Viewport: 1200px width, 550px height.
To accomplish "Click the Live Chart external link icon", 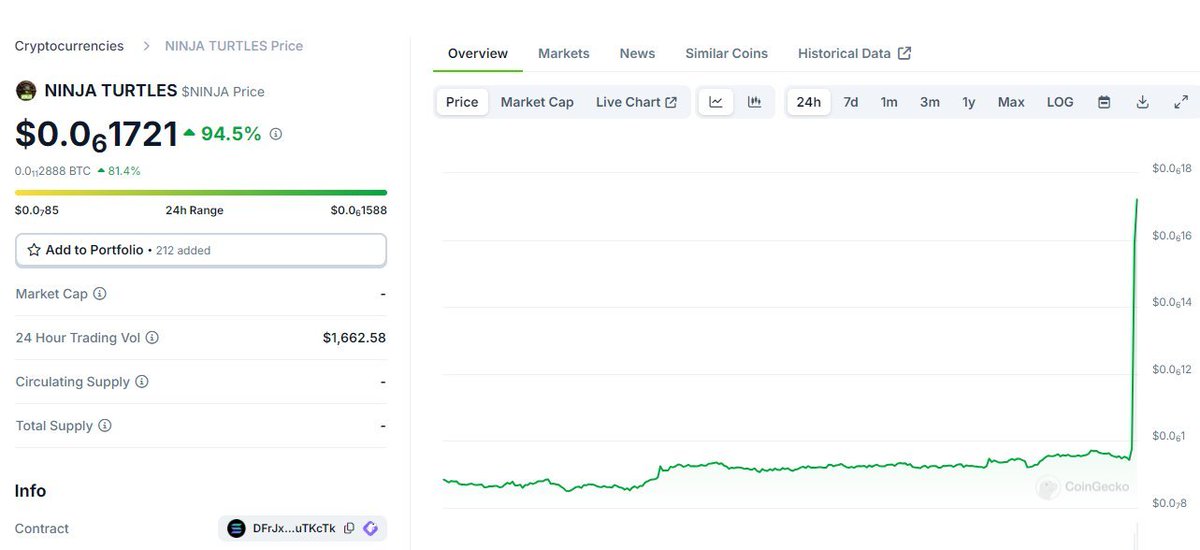I will pyautogui.click(x=671, y=102).
